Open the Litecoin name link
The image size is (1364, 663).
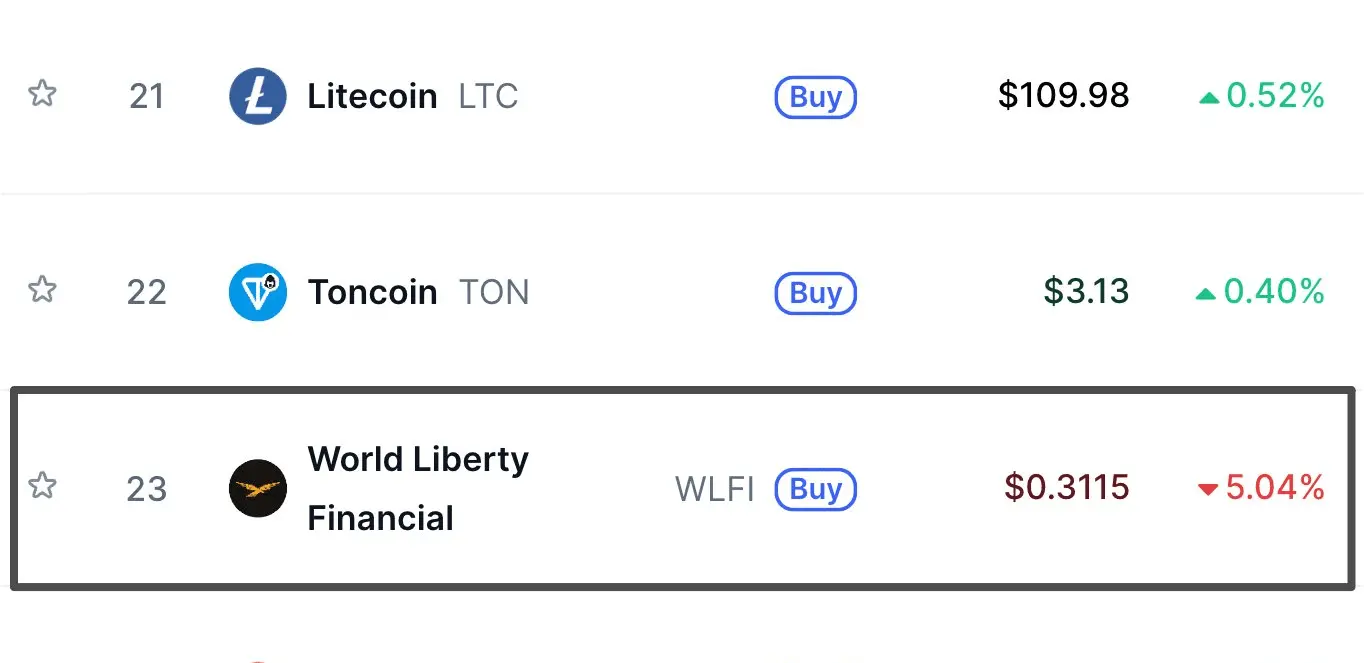tap(372, 96)
